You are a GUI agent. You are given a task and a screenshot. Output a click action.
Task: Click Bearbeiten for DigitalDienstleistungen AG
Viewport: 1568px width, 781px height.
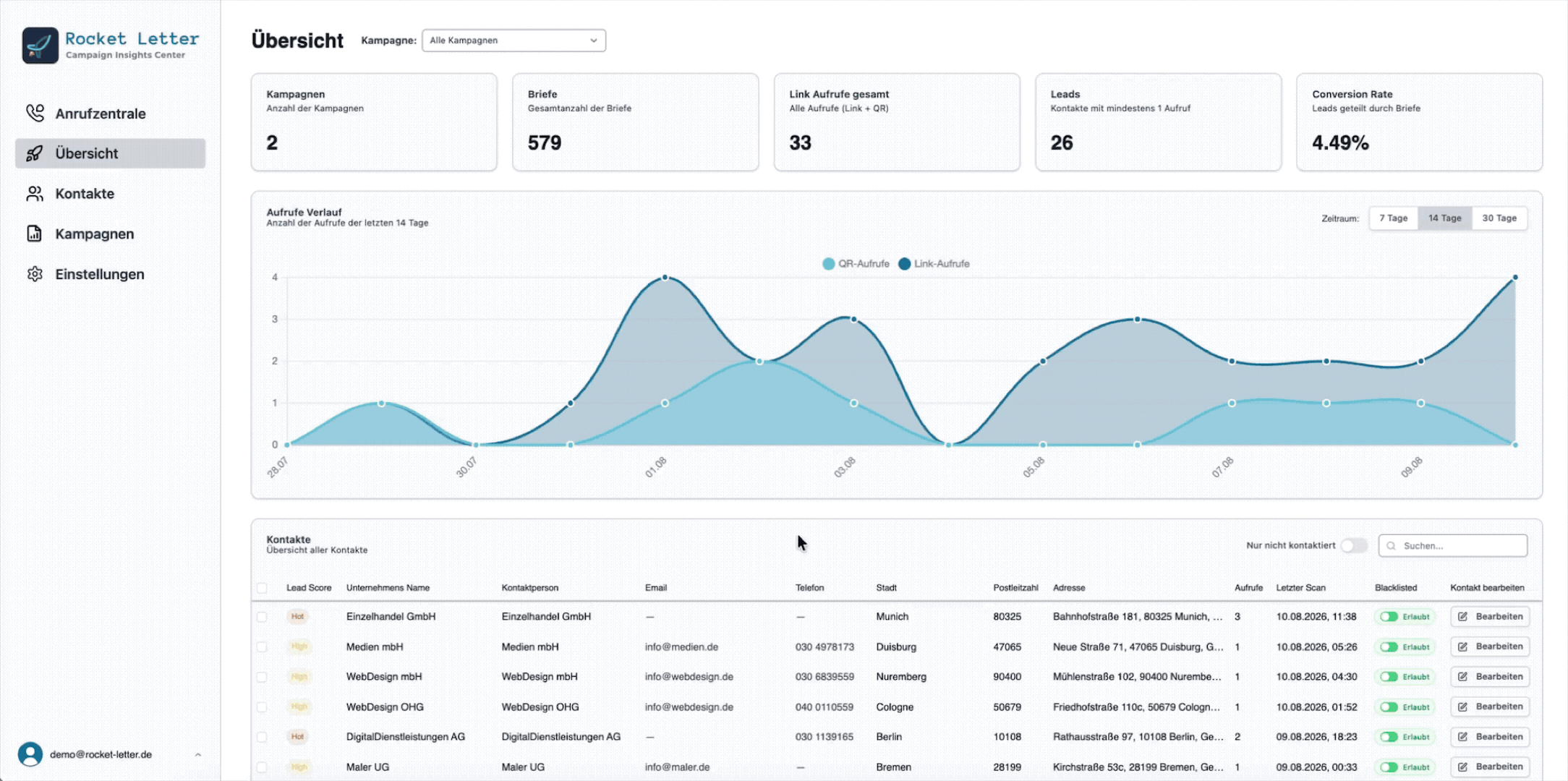(x=1491, y=737)
